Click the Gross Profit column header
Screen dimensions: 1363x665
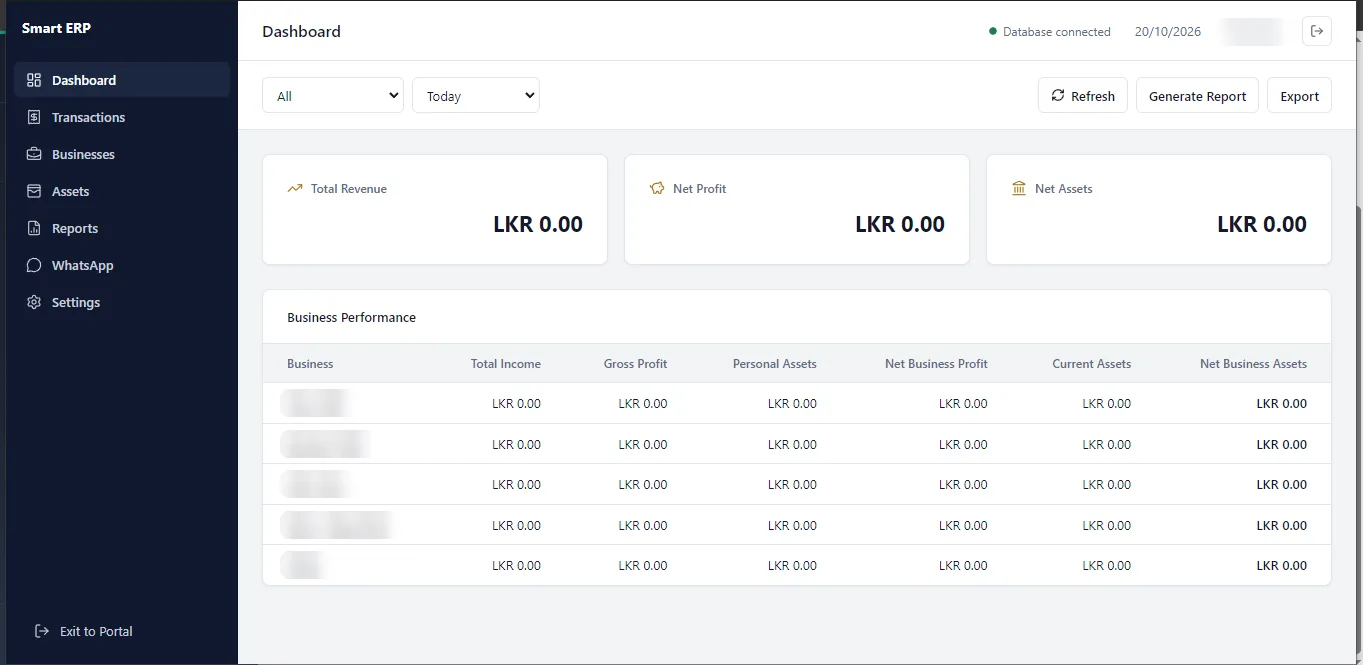click(635, 363)
